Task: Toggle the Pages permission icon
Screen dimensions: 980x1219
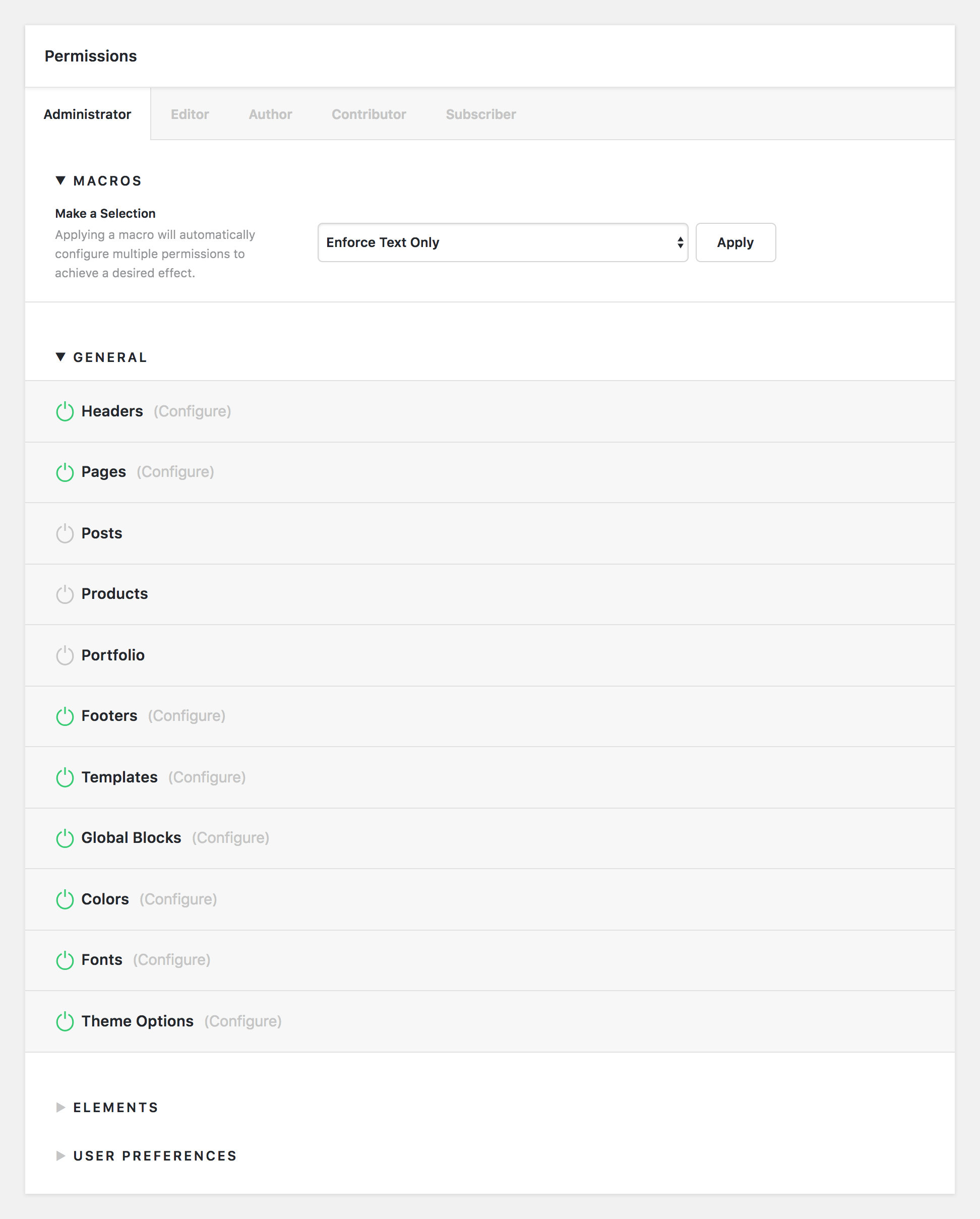Action: (65, 472)
